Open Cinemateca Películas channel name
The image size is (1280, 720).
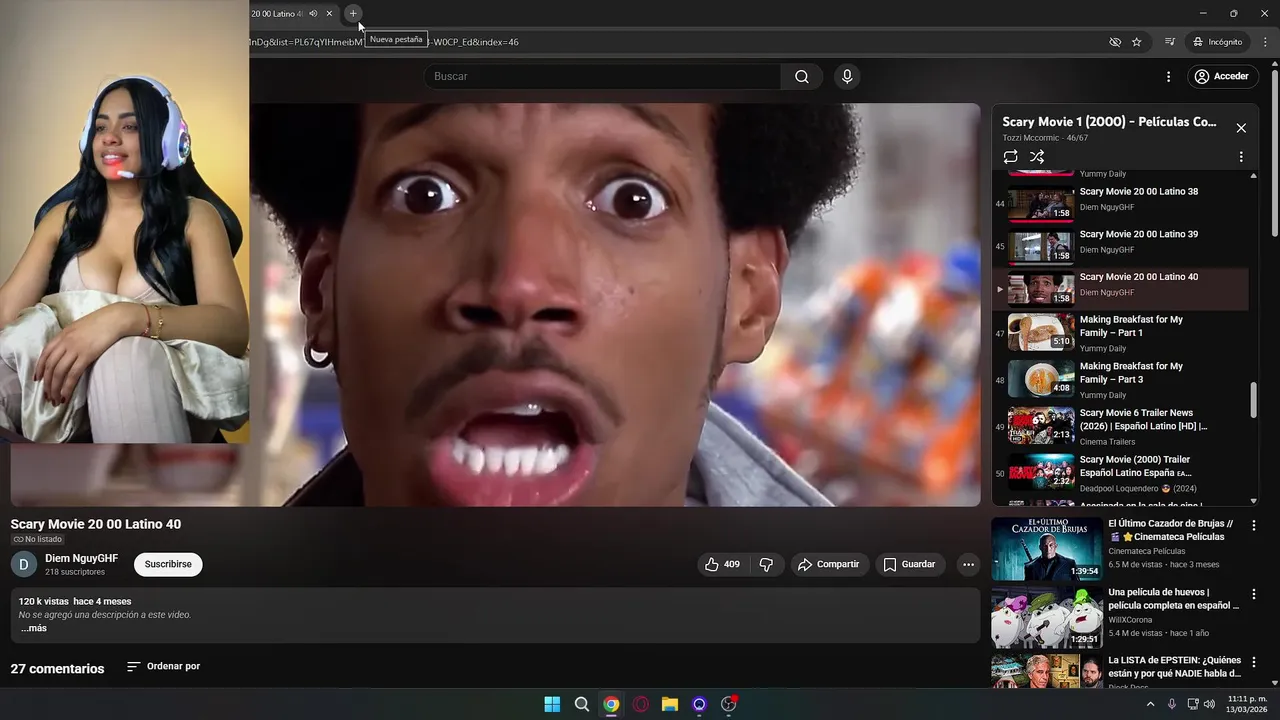point(1146,551)
